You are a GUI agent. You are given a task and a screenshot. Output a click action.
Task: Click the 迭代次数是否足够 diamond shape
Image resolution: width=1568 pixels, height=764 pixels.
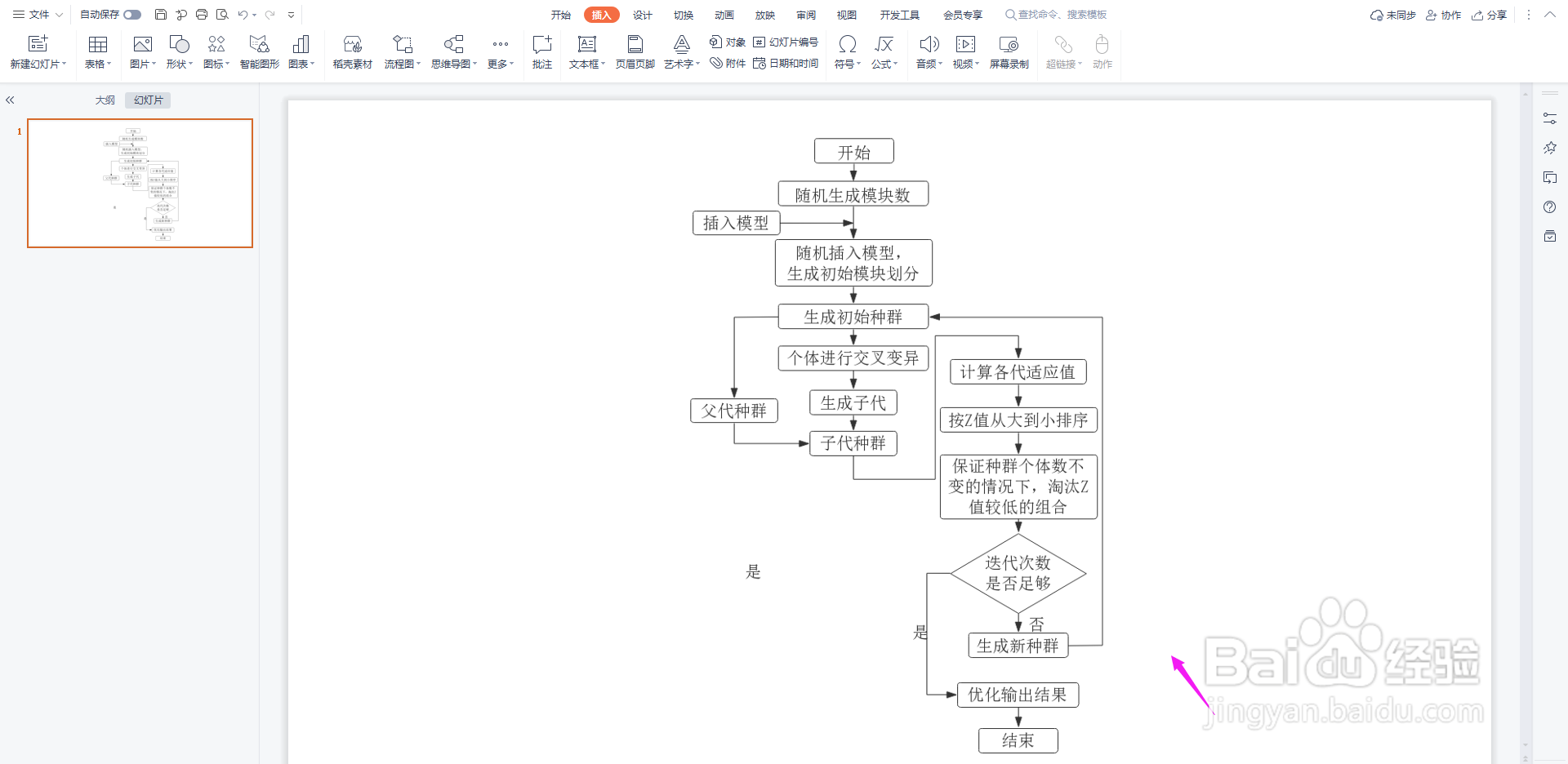click(x=1018, y=574)
